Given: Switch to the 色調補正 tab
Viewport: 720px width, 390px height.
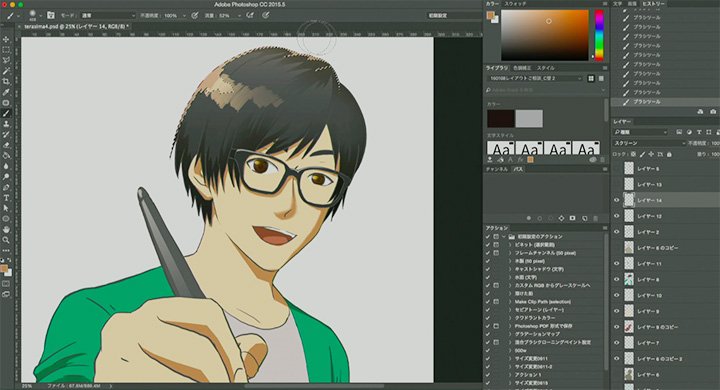Looking at the screenshot, I should pyautogui.click(x=521, y=68).
